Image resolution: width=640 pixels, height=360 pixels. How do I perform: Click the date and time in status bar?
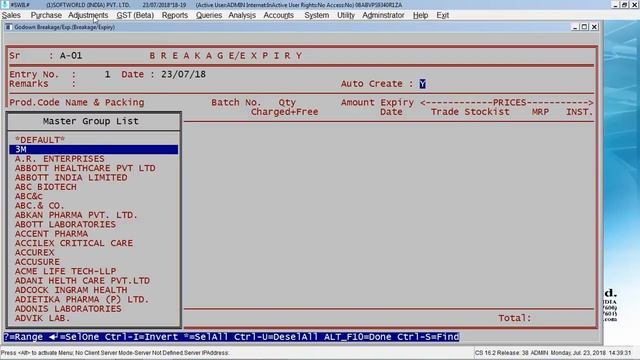point(591,353)
